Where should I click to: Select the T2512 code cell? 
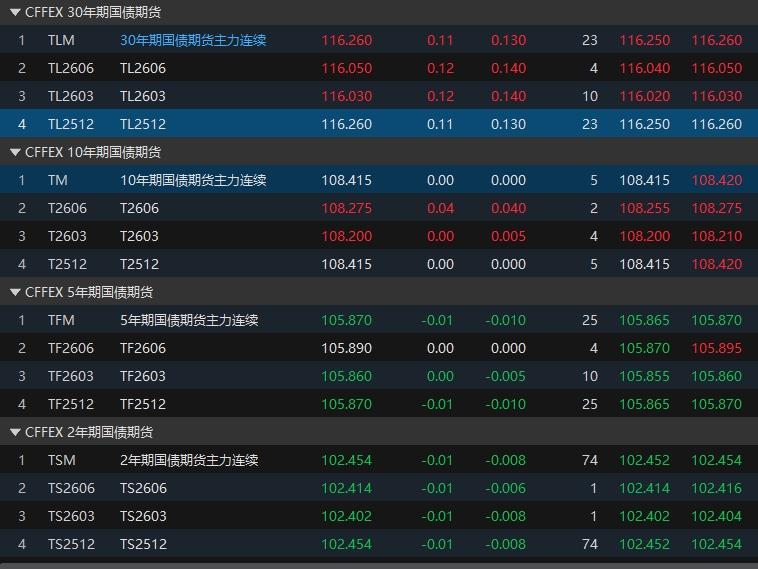coord(67,264)
